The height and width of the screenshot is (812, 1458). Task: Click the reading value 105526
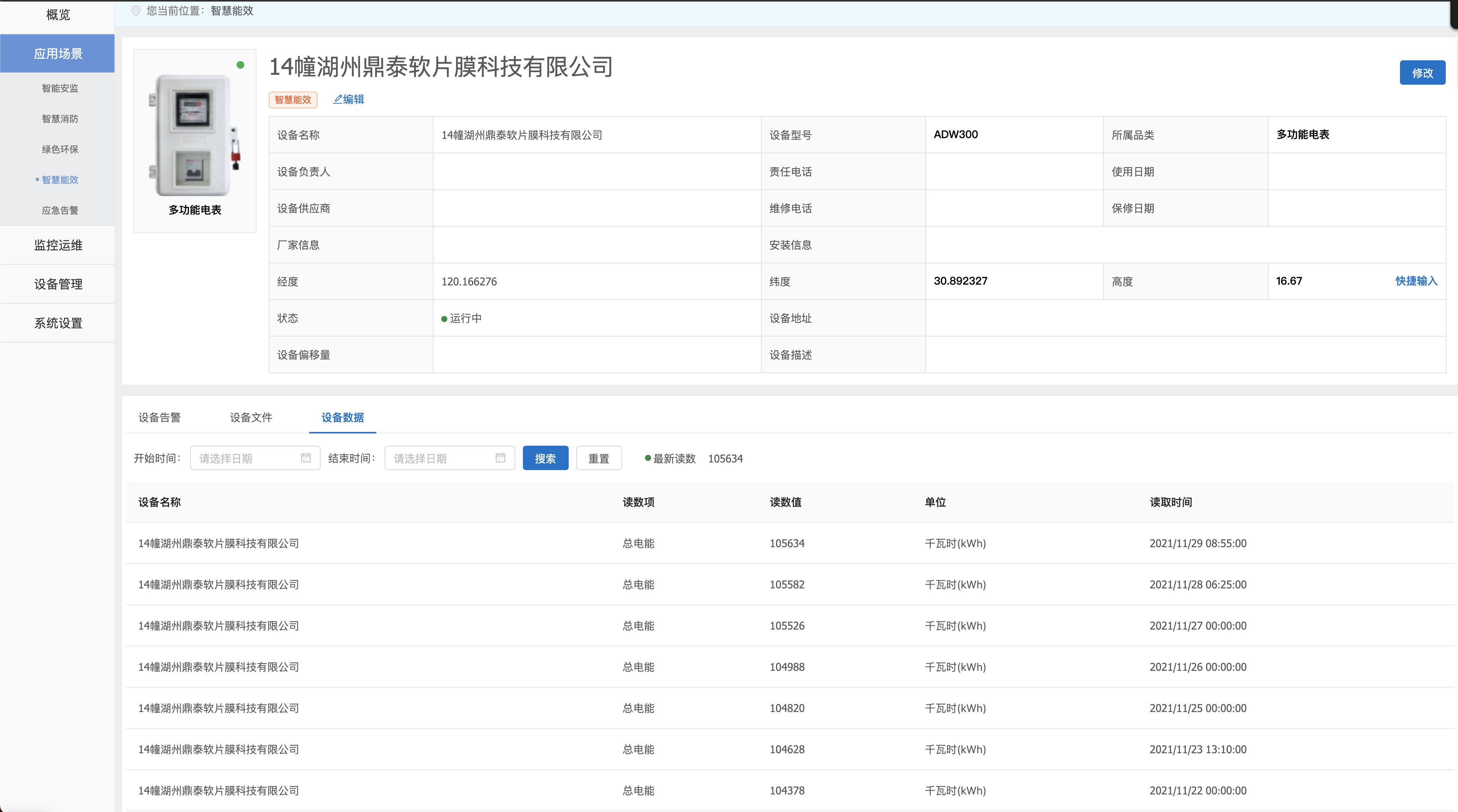[x=787, y=626]
